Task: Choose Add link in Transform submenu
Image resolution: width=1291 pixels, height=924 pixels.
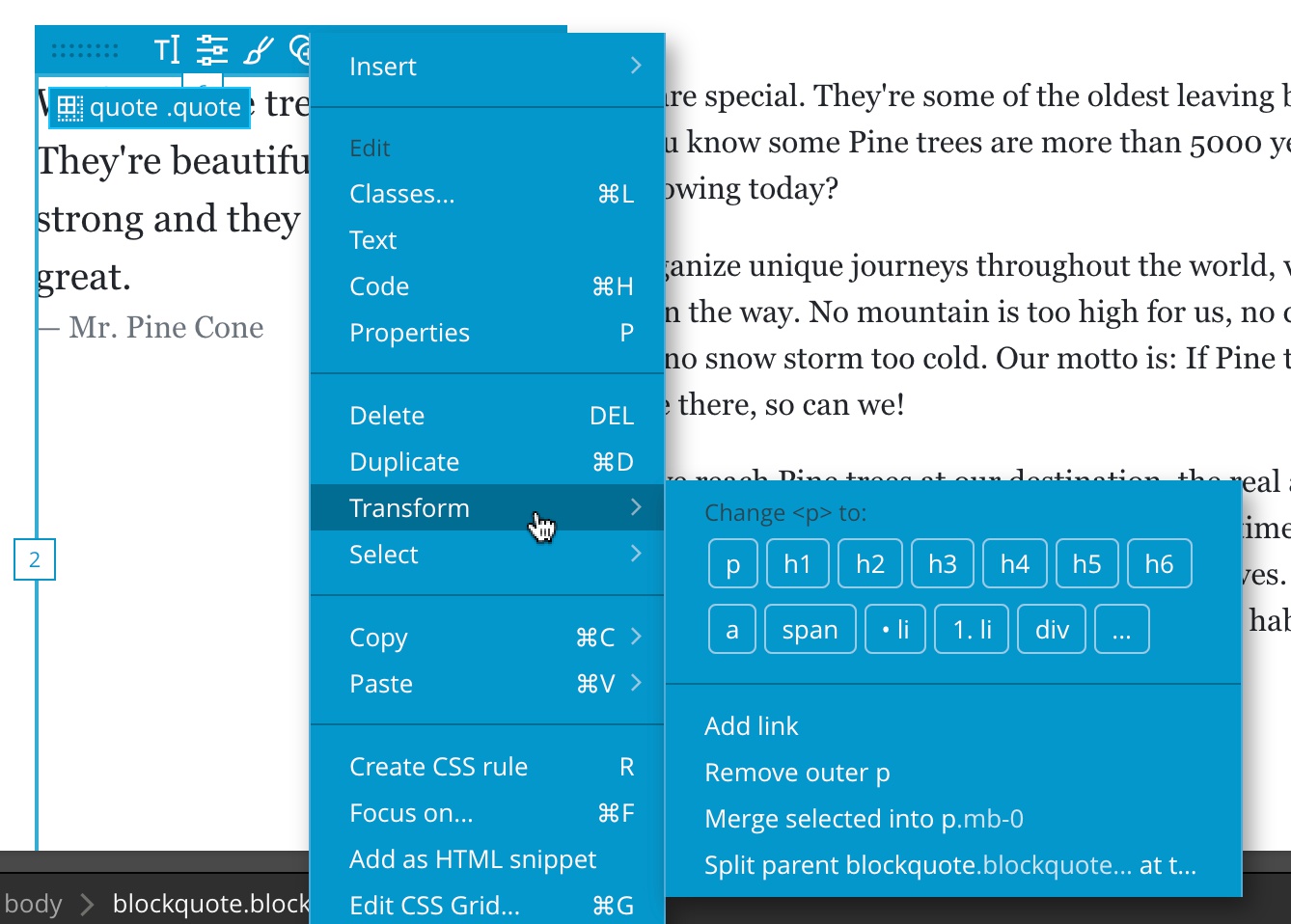Action: [953, 726]
